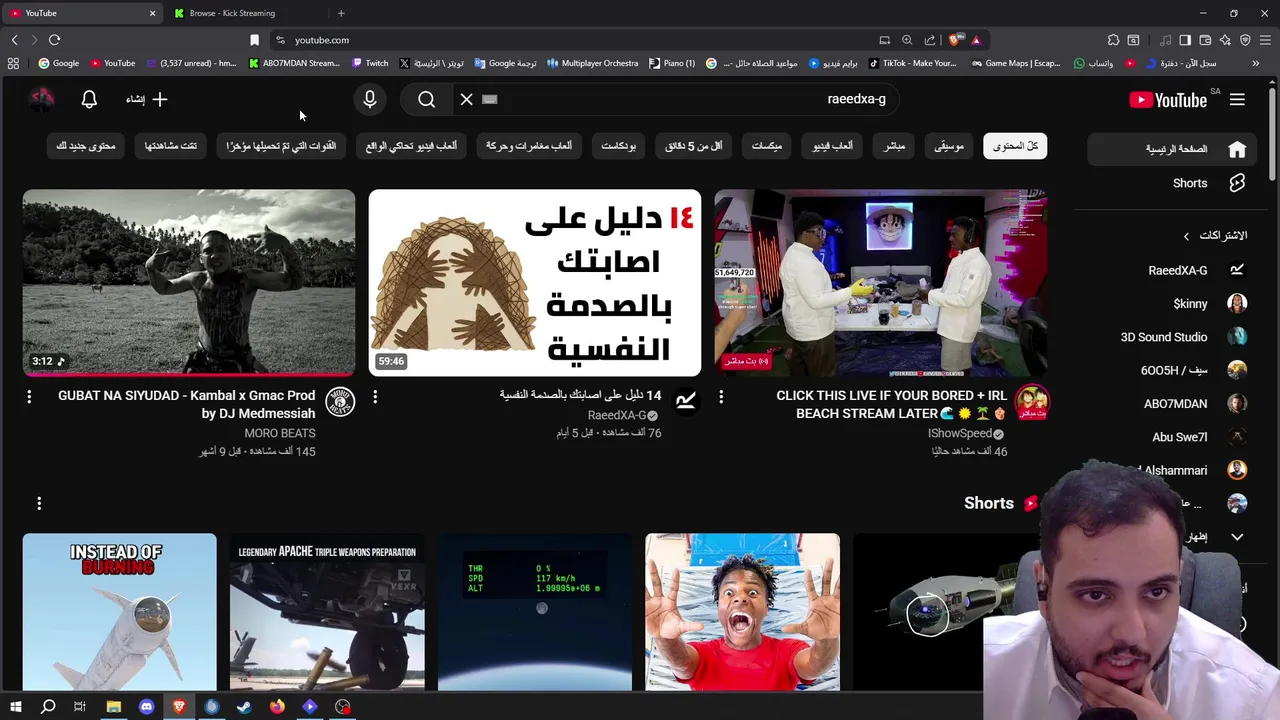Open options menu for 14 دليل video
This screenshot has width=1280, height=720.
point(375,397)
